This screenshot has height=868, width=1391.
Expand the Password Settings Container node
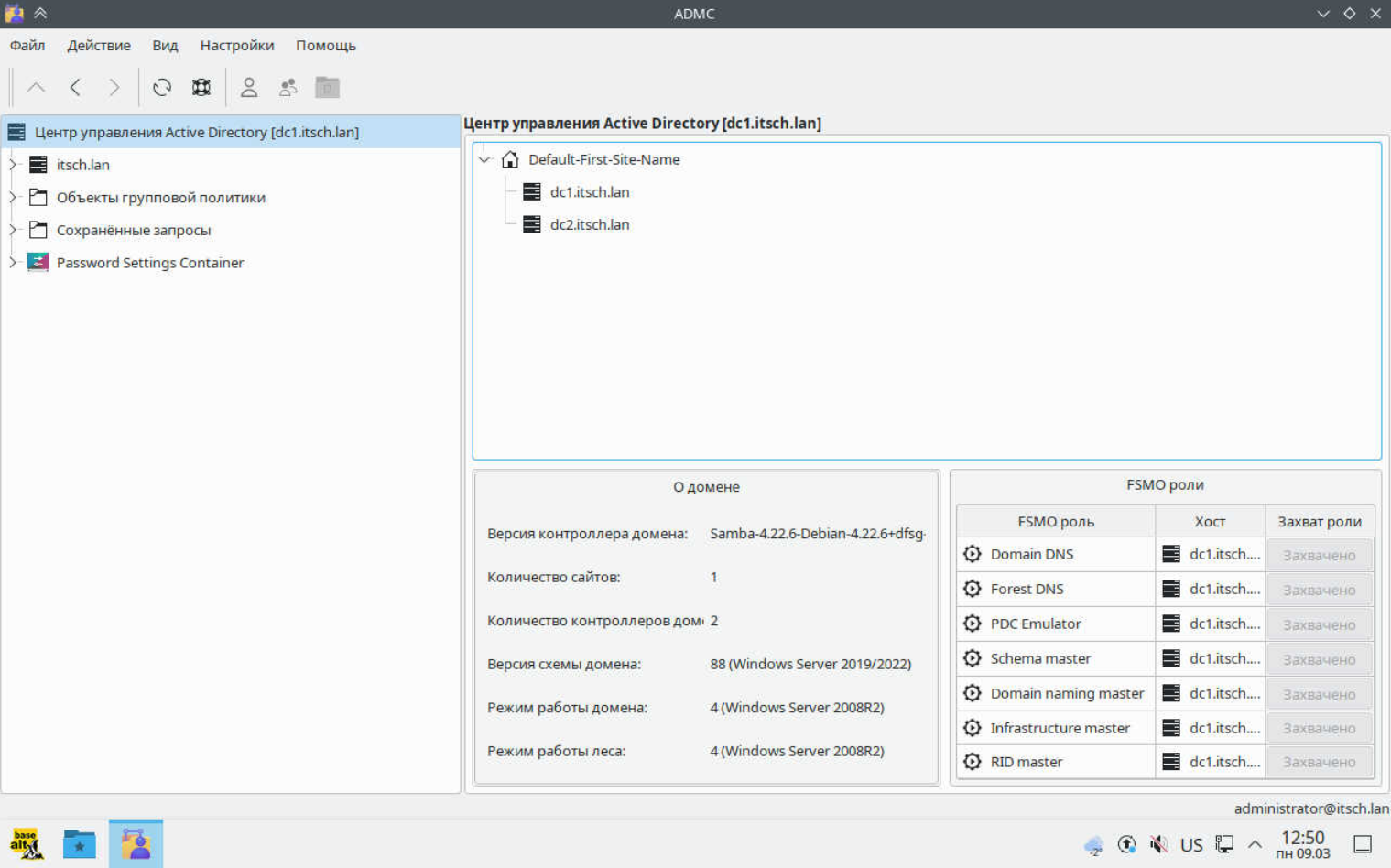[13, 263]
